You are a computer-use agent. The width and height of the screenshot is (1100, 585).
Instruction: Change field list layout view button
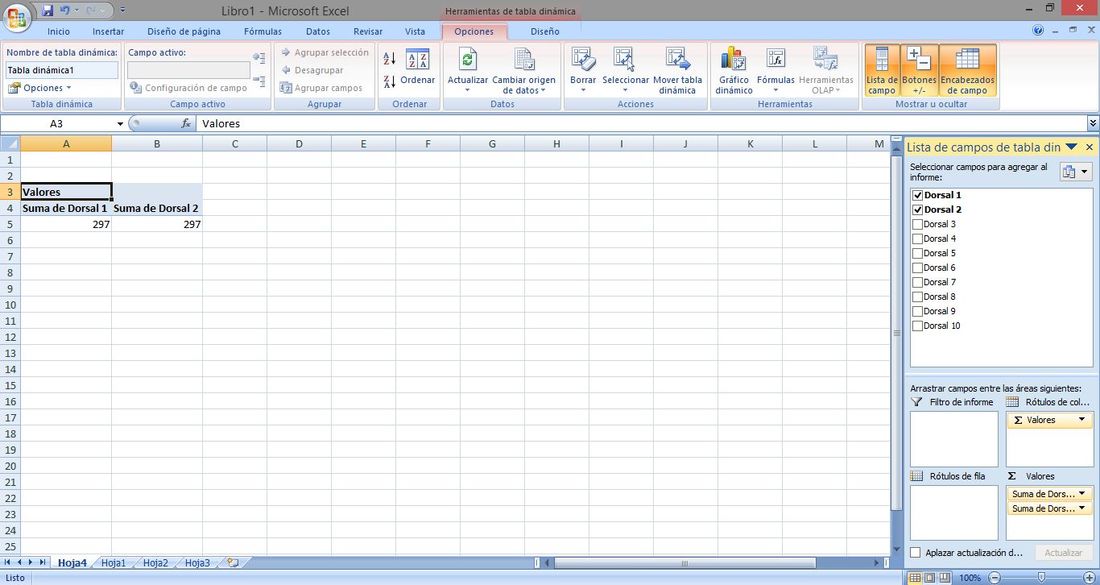pyautogui.click(x=1075, y=172)
